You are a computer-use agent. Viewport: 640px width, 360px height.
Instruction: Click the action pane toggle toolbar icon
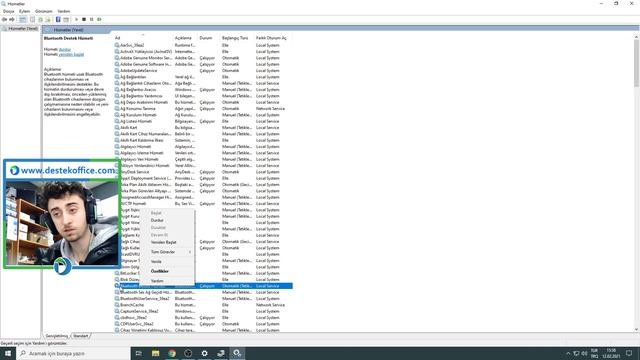(66, 19)
